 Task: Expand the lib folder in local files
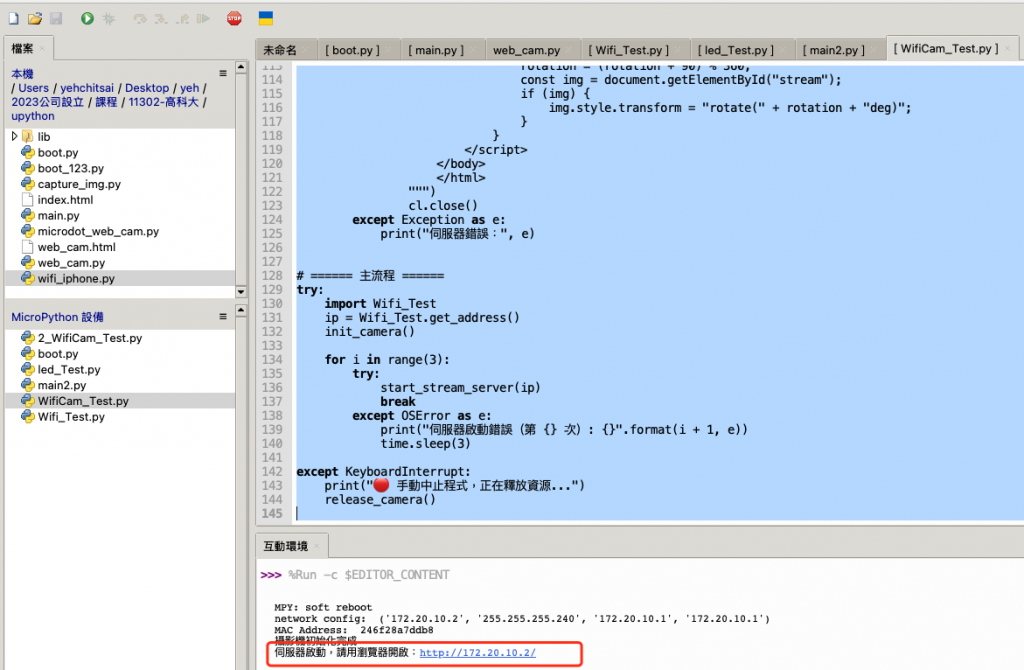14,136
